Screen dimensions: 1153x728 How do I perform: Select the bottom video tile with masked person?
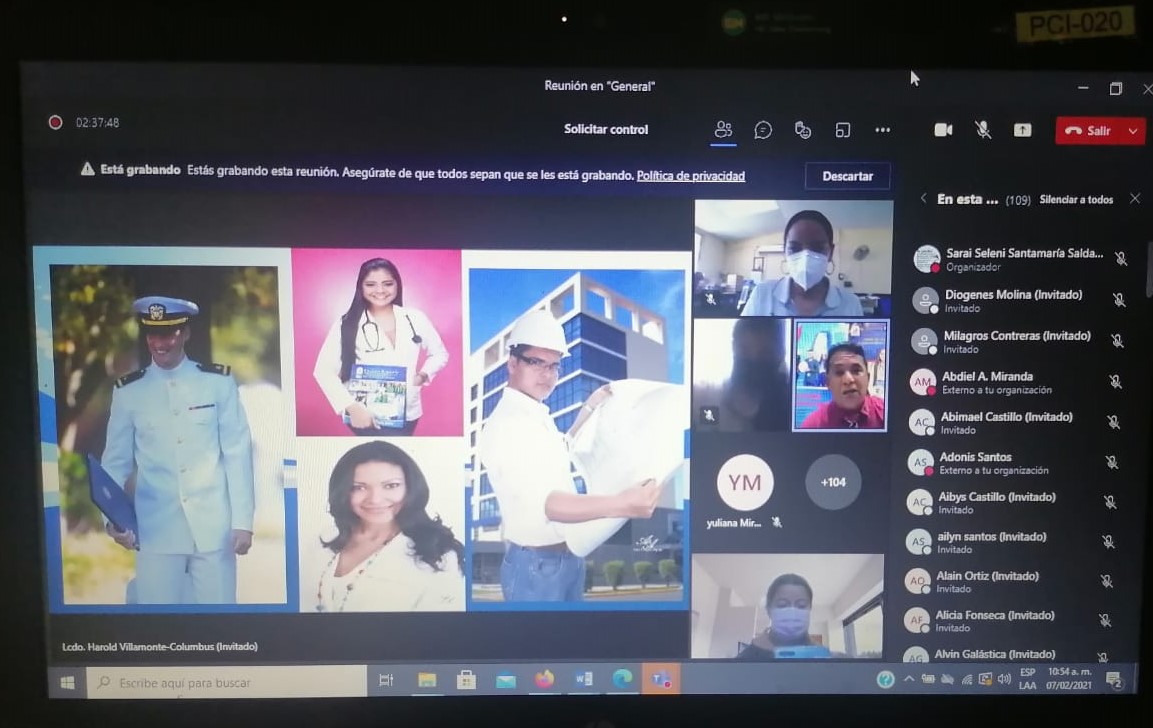[x=788, y=605]
